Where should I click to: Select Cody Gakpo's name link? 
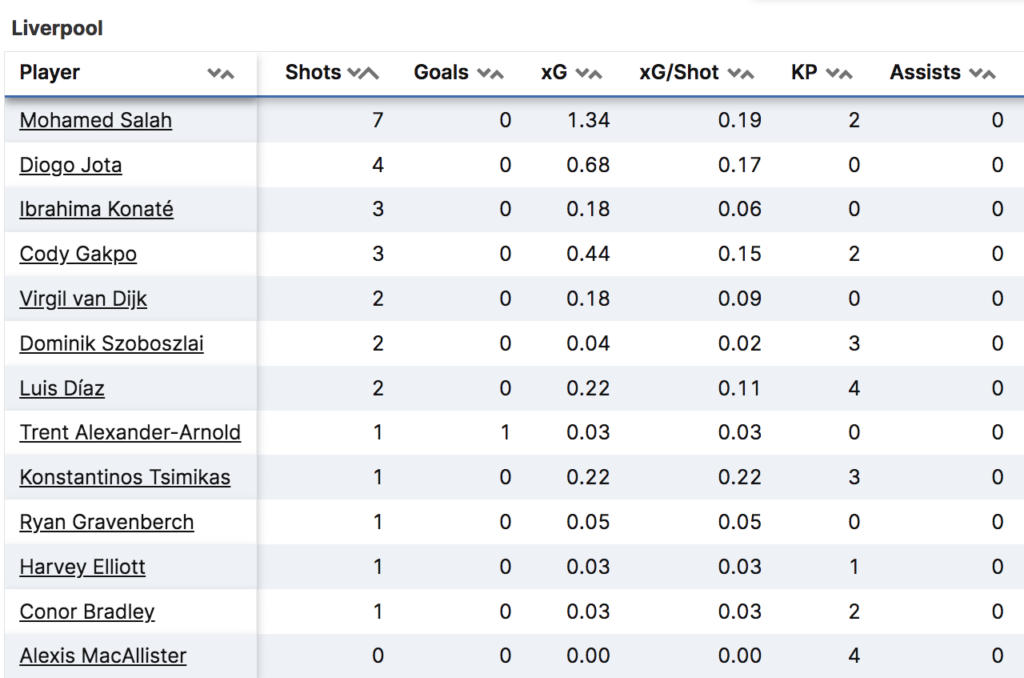[78, 254]
